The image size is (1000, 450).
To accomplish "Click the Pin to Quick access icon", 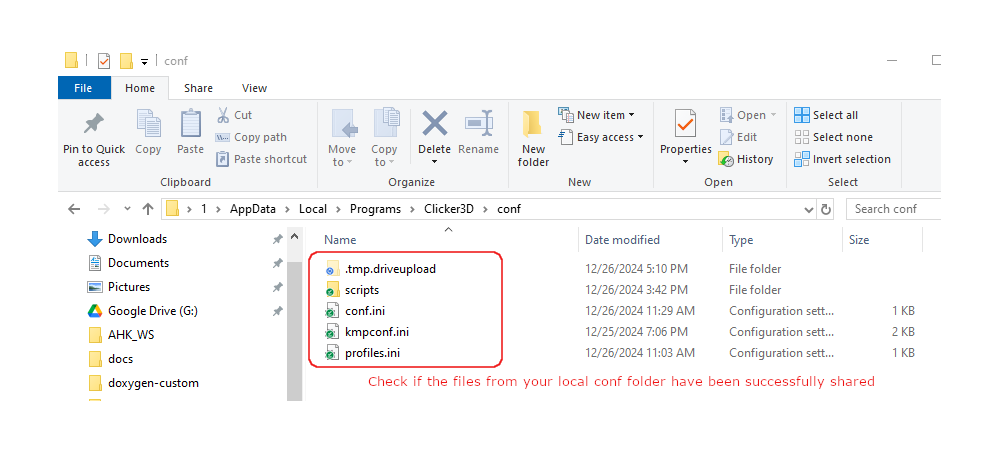I will click(x=94, y=124).
